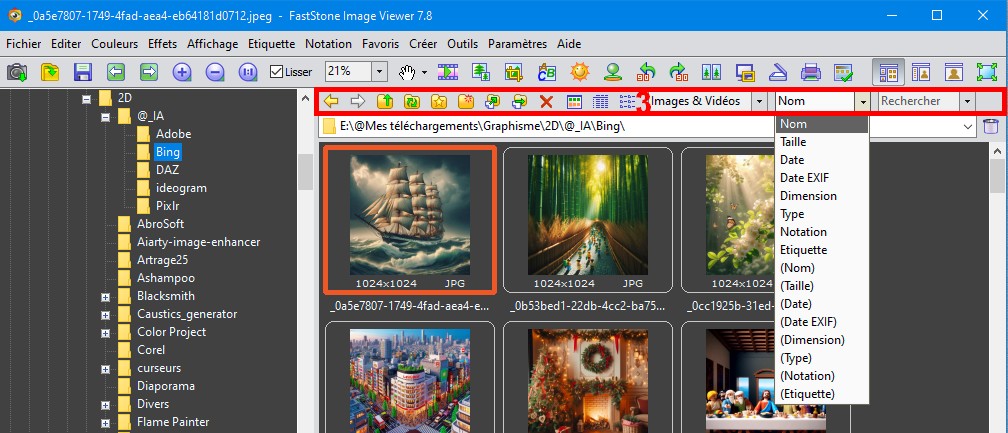Expand the folder path history chevron
Image resolution: width=1008 pixels, height=433 pixels.
(x=968, y=126)
